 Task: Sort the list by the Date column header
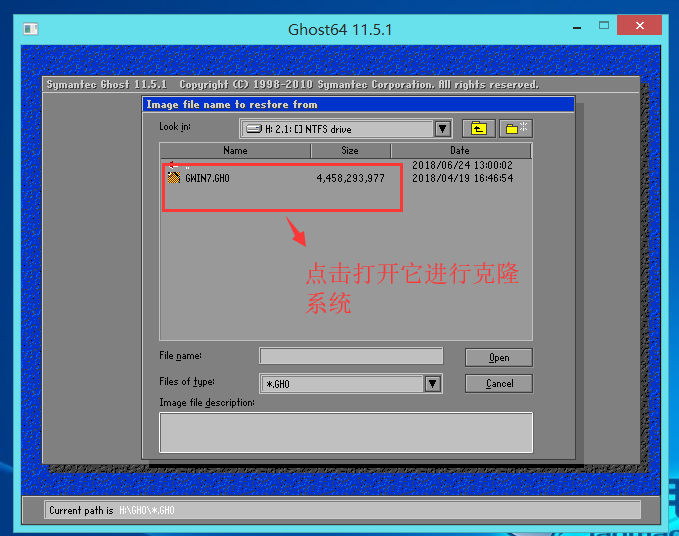460,150
